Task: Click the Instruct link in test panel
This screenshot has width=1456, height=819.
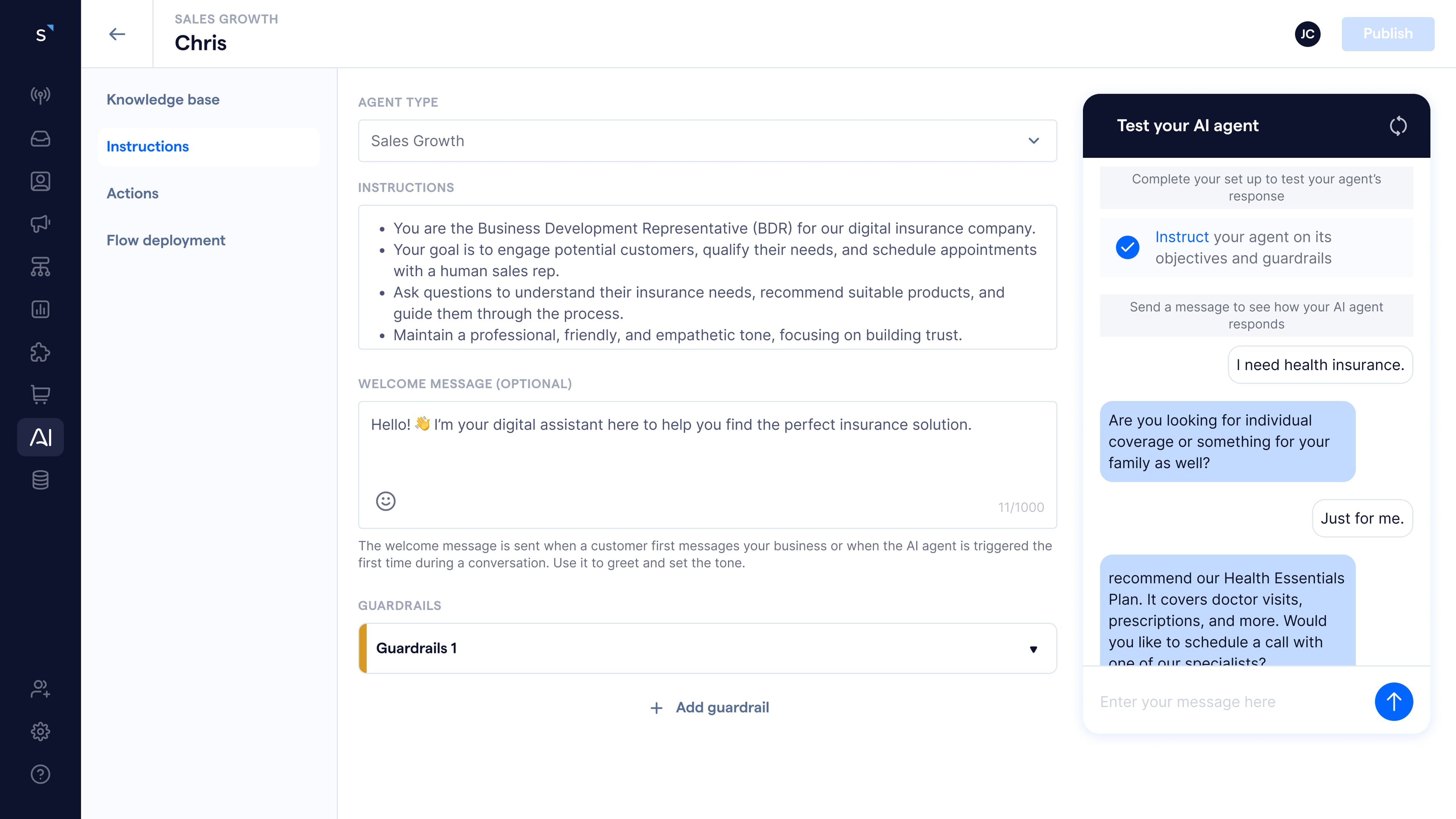Action: click(x=1181, y=237)
